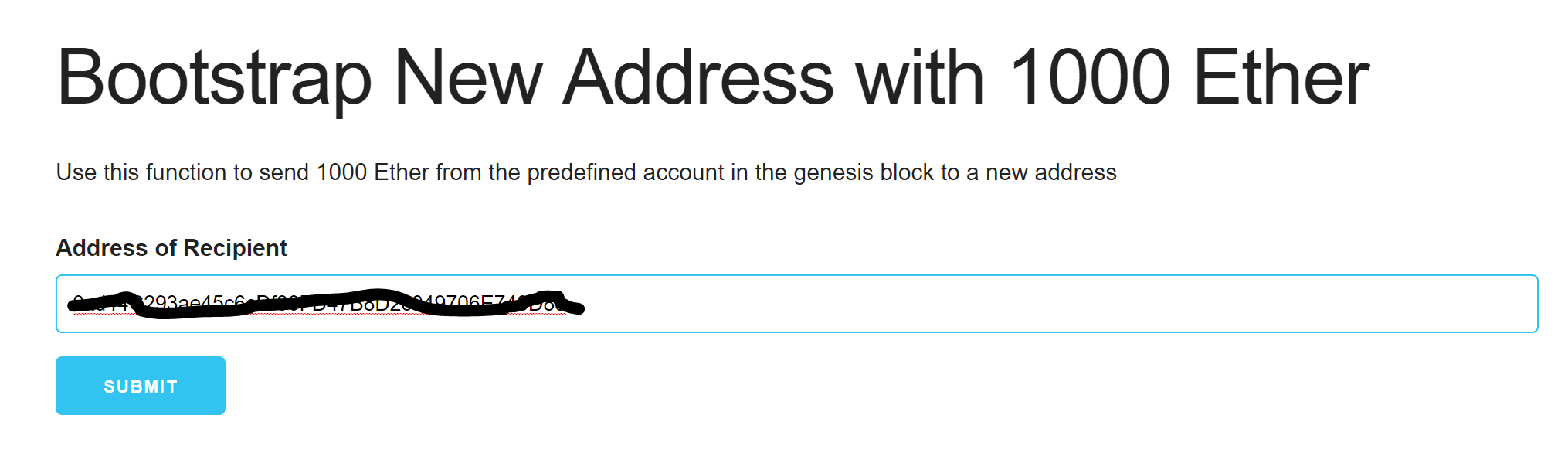Image resolution: width=1568 pixels, height=456 pixels.
Task: Click the "Address of Recipient" label
Action: (x=171, y=248)
